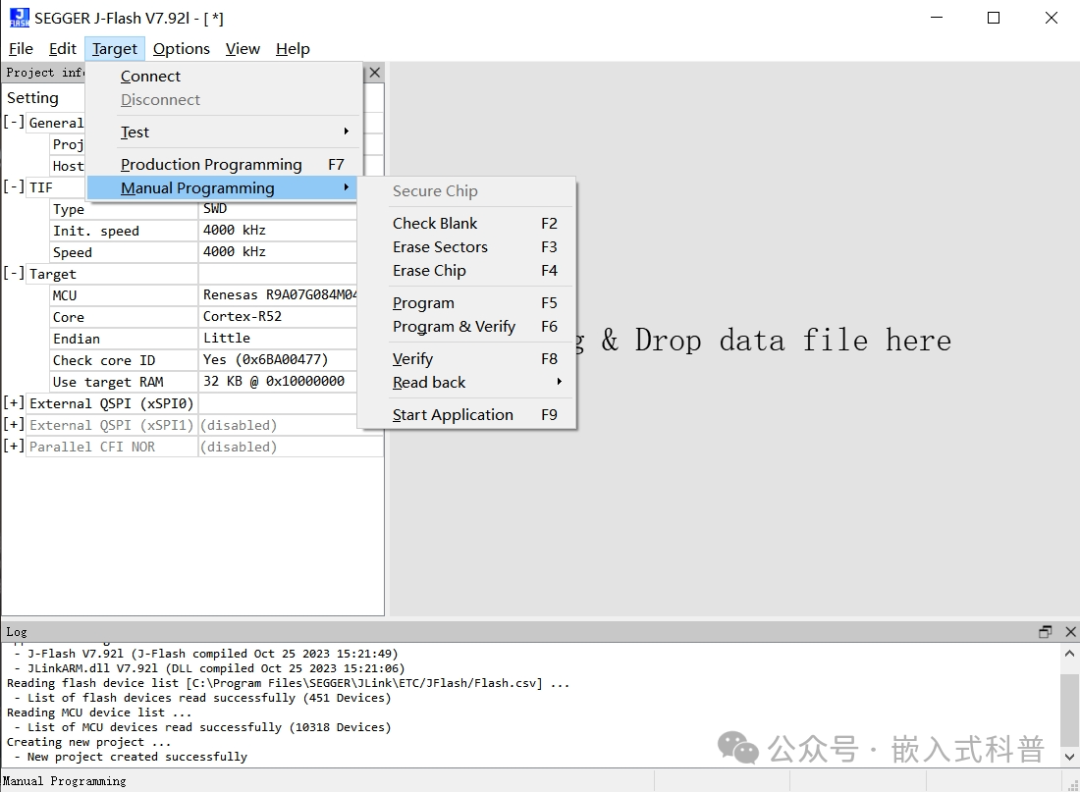Choose Connect from the Target menu
Image resolution: width=1080 pixels, height=792 pixels.
224,76
